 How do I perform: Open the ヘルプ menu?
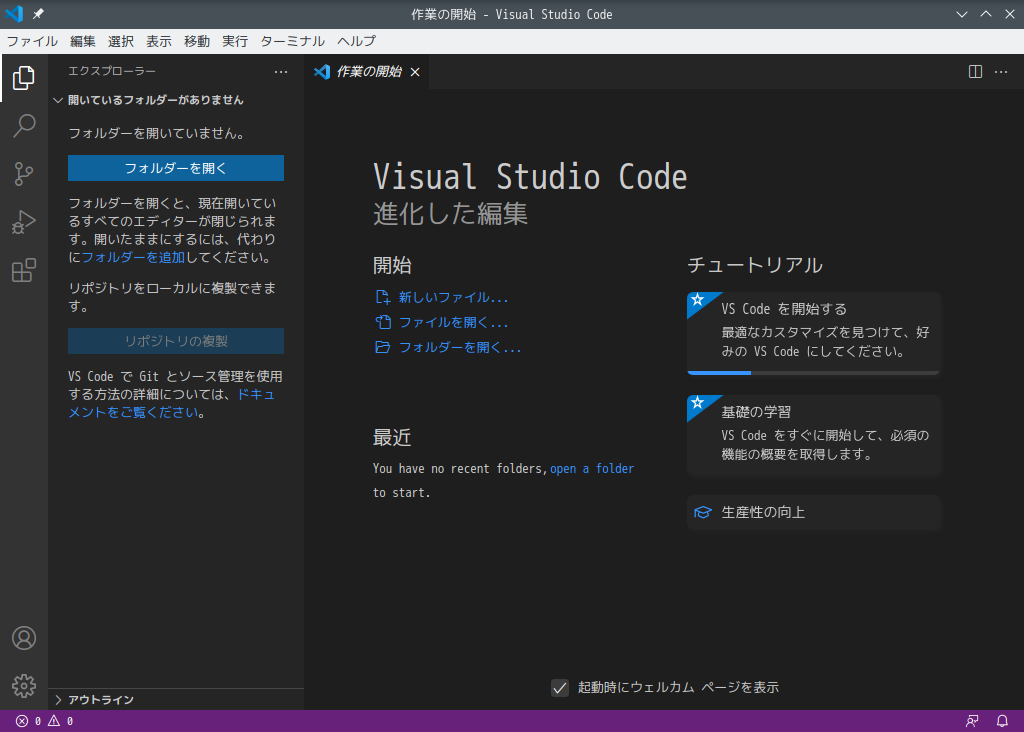357,41
